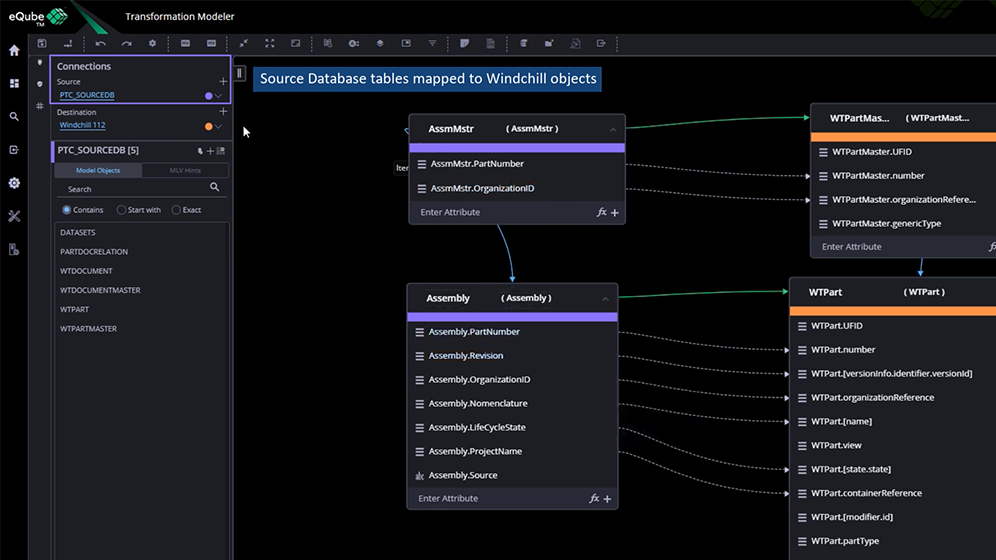Collapse the Assembly table node
This screenshot has width=996, height=560.
coord(605,298)
